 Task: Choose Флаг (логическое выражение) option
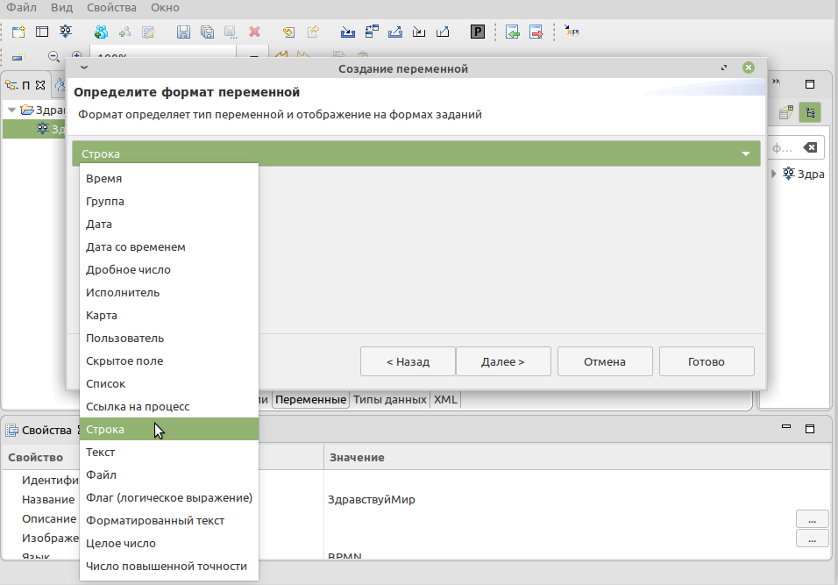pyautogui.click(x=169, y=498)
